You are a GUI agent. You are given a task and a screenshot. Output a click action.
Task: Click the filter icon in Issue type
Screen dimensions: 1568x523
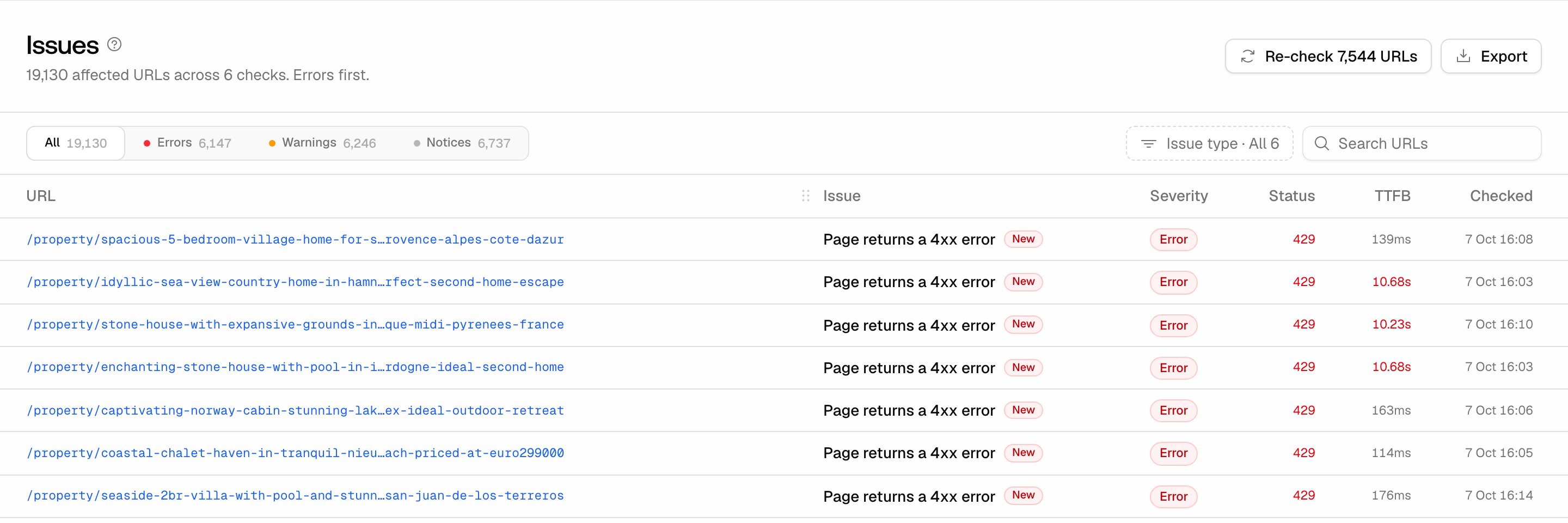[1149, 144]
